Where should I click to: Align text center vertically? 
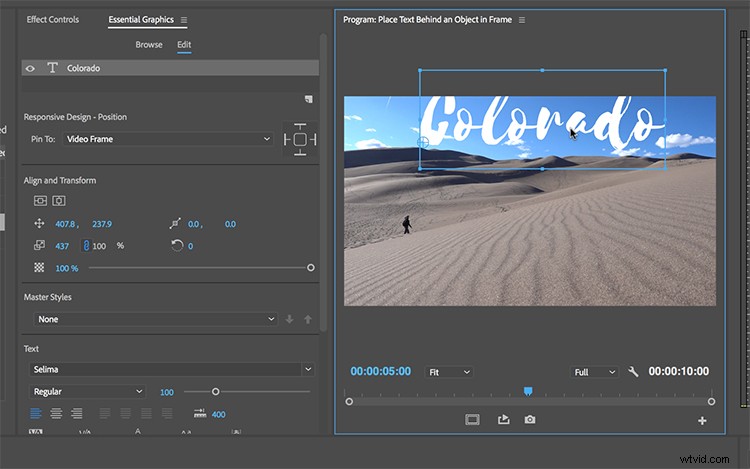click(40, 201)
